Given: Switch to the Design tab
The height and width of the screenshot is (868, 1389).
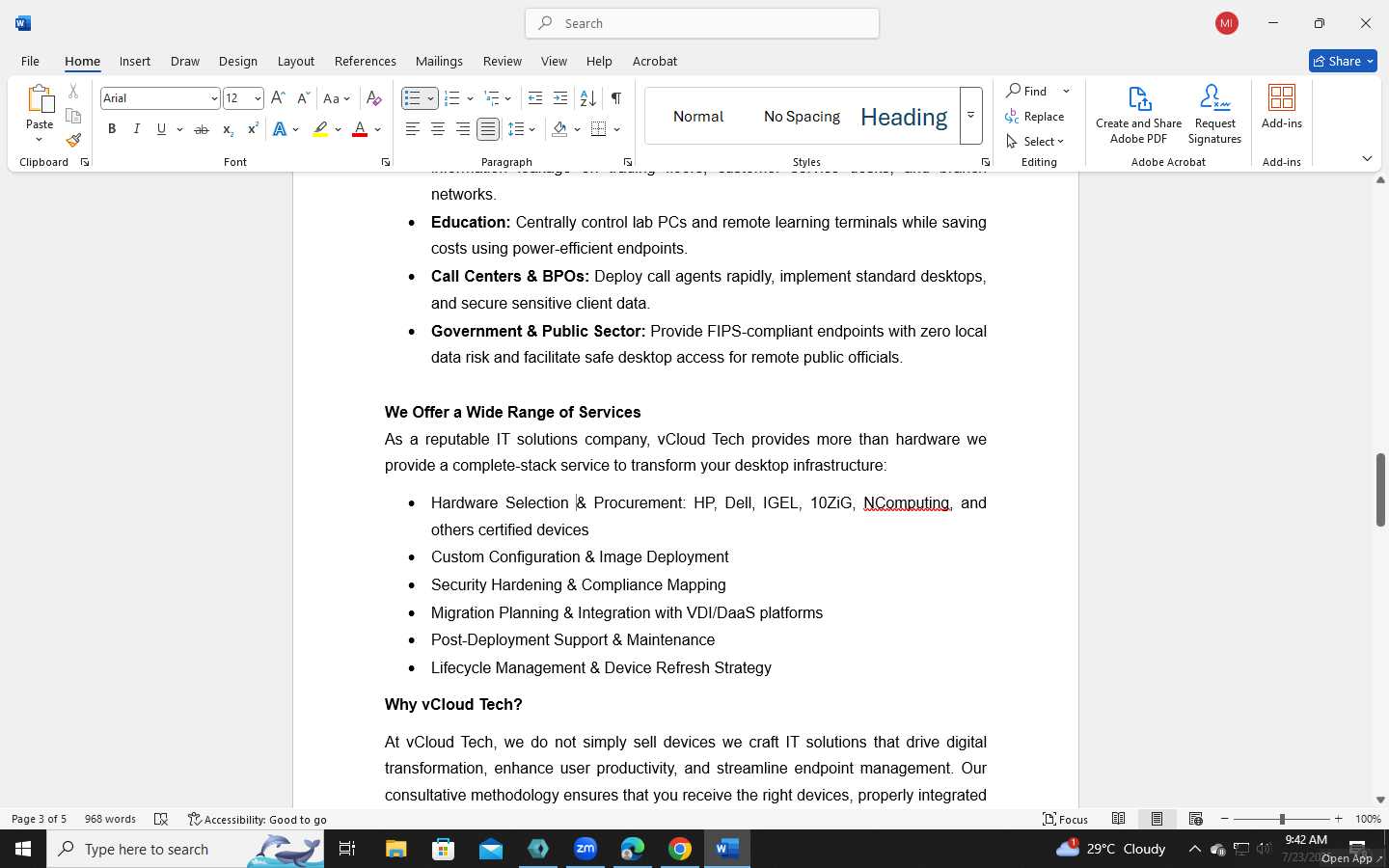Looking at the screenshot, I should 237,61.
